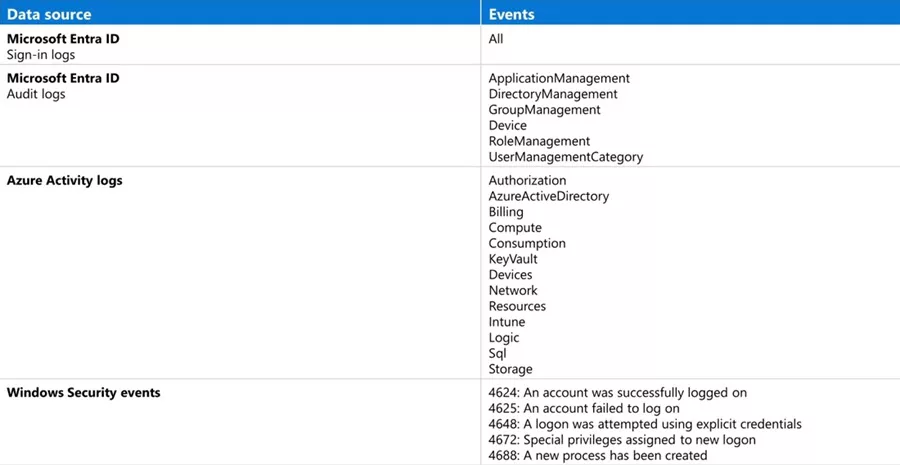Click the "AzureActiveDirectory" event entry
The image size is (900, 465).
coord(549,196)
